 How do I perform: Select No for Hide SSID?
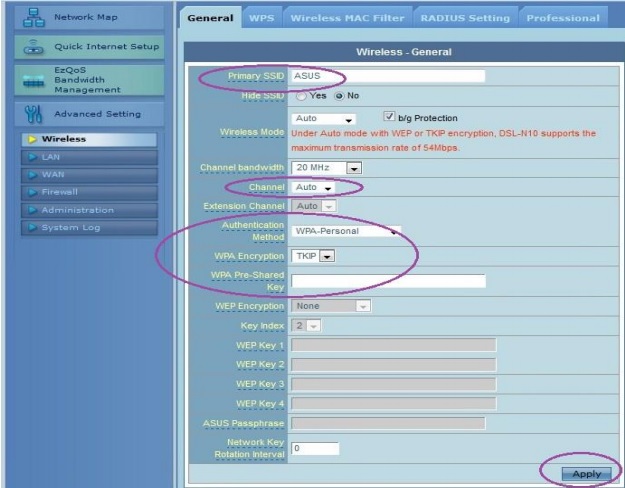point(339,96)
